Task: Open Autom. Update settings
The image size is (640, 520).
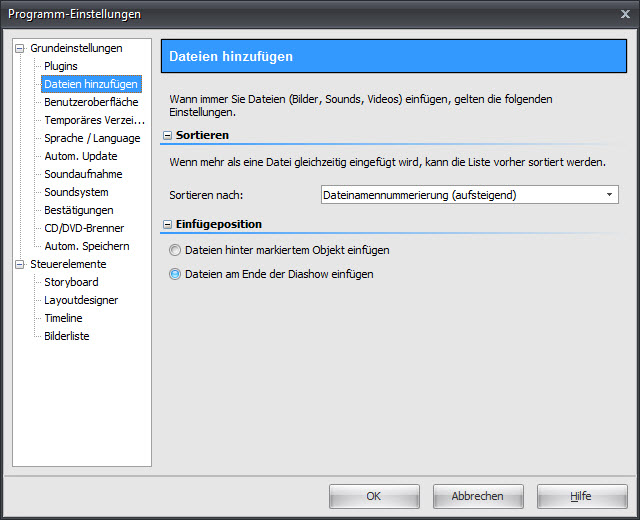Action: pos(80,156)
